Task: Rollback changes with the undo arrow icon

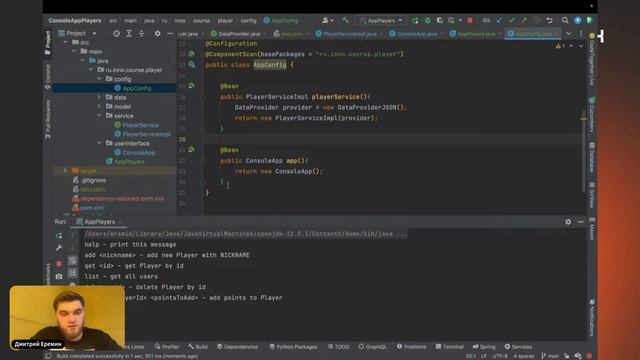Action: click(549, 20)
